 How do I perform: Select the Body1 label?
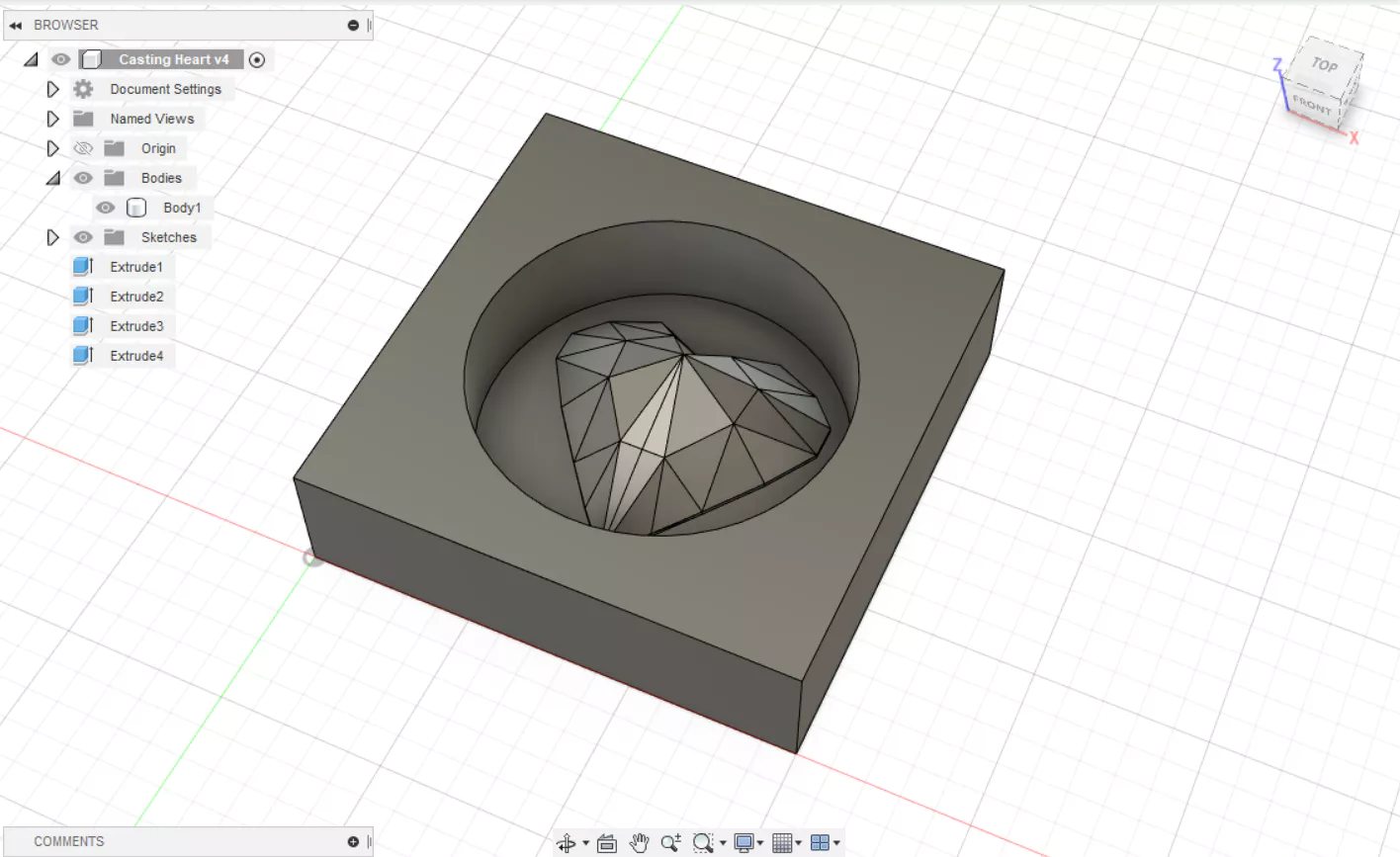pos(182,208)
